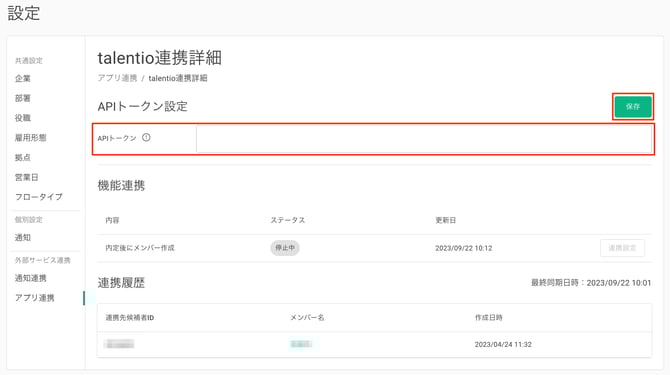Select 営業日 in the sidebar
This screenshot has width=670, height=375.
[26, 177]
